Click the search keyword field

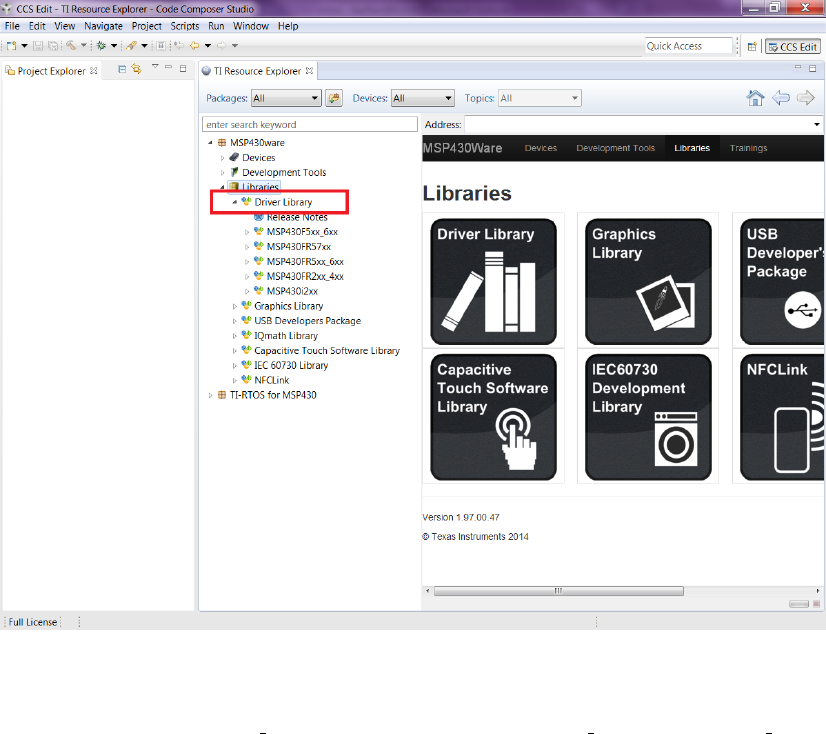pyautogui.click(x=310, y=124)
